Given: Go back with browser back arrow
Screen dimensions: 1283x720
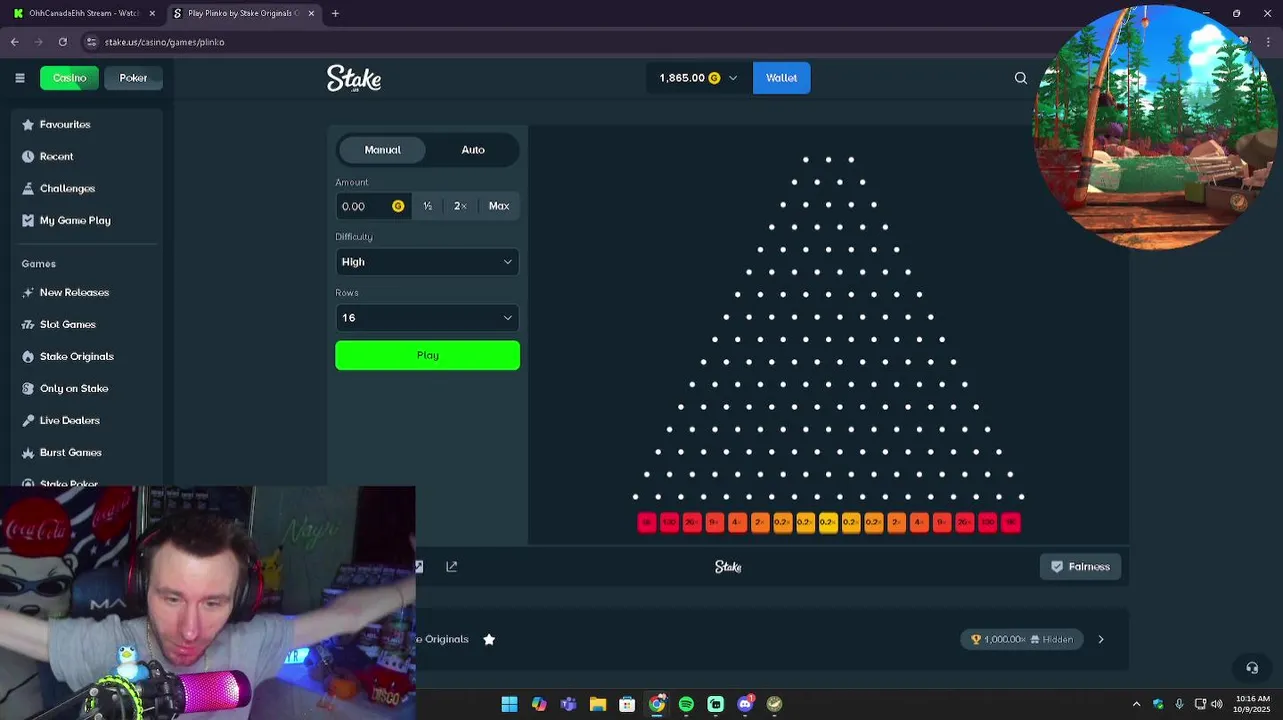Looking at the screenshot, I should 15,42.
